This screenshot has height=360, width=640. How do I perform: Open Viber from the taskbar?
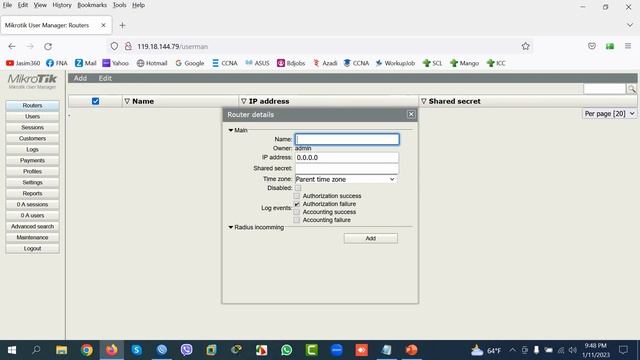[x=187, y=350]
